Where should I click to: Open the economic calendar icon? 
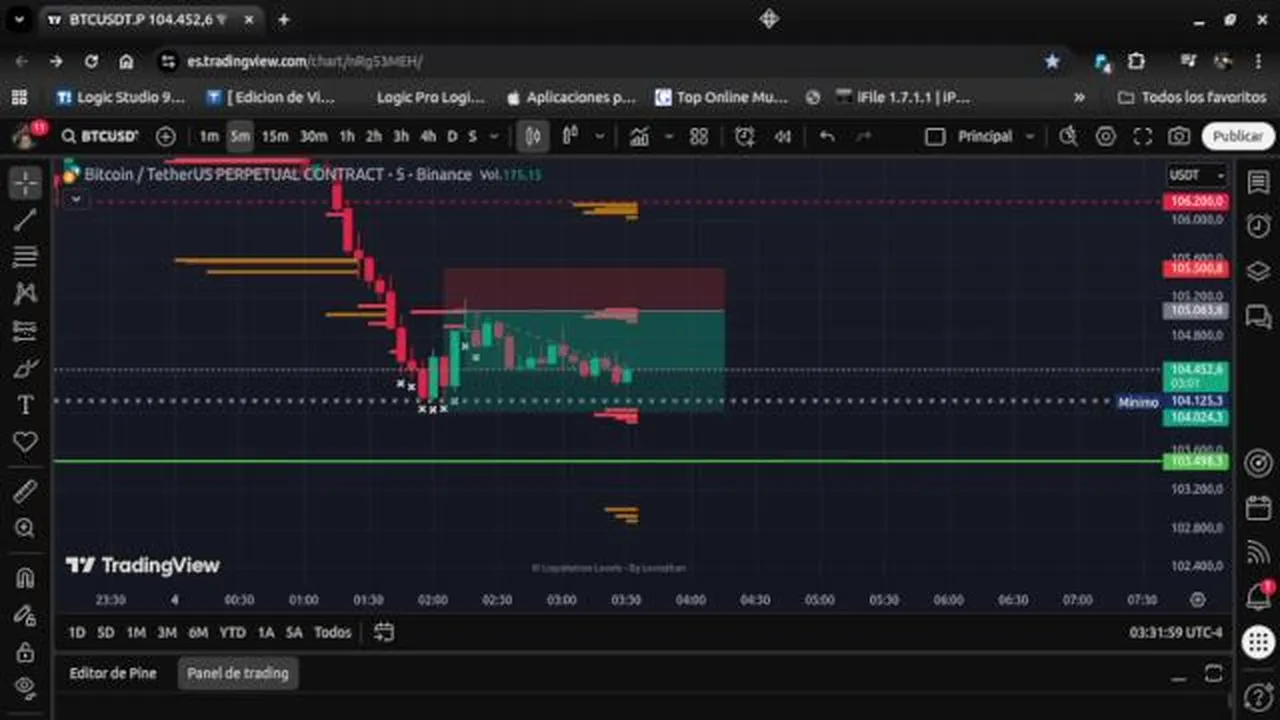(x=1258, y=508)
